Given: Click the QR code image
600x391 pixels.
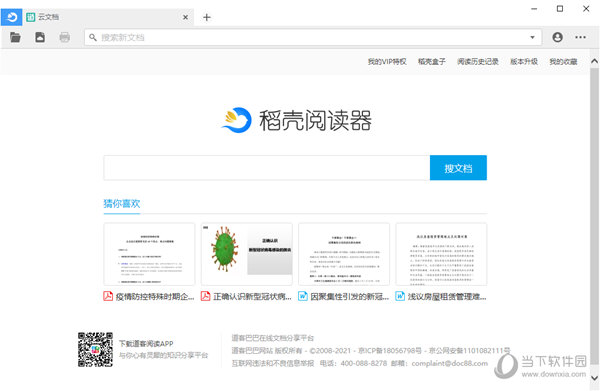Looking at the screenshot, I should pos(95,349).
